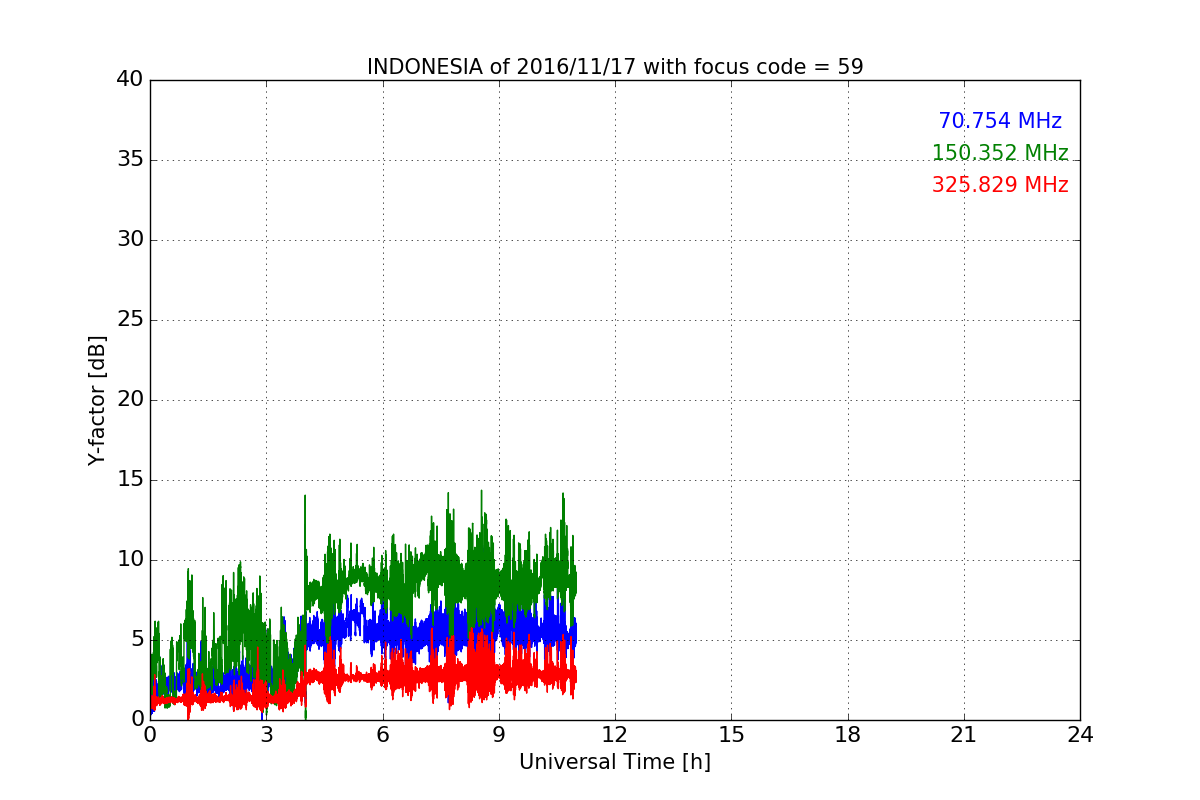The image size is (1200, 800).
Task: Click the plot title mentioning INDONESIA
Action: (x=615, y=67)
